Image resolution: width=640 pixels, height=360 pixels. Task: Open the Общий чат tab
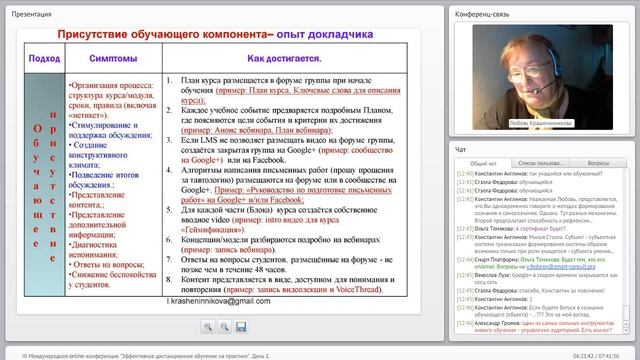pyautogui.click(x=483, y=163)
